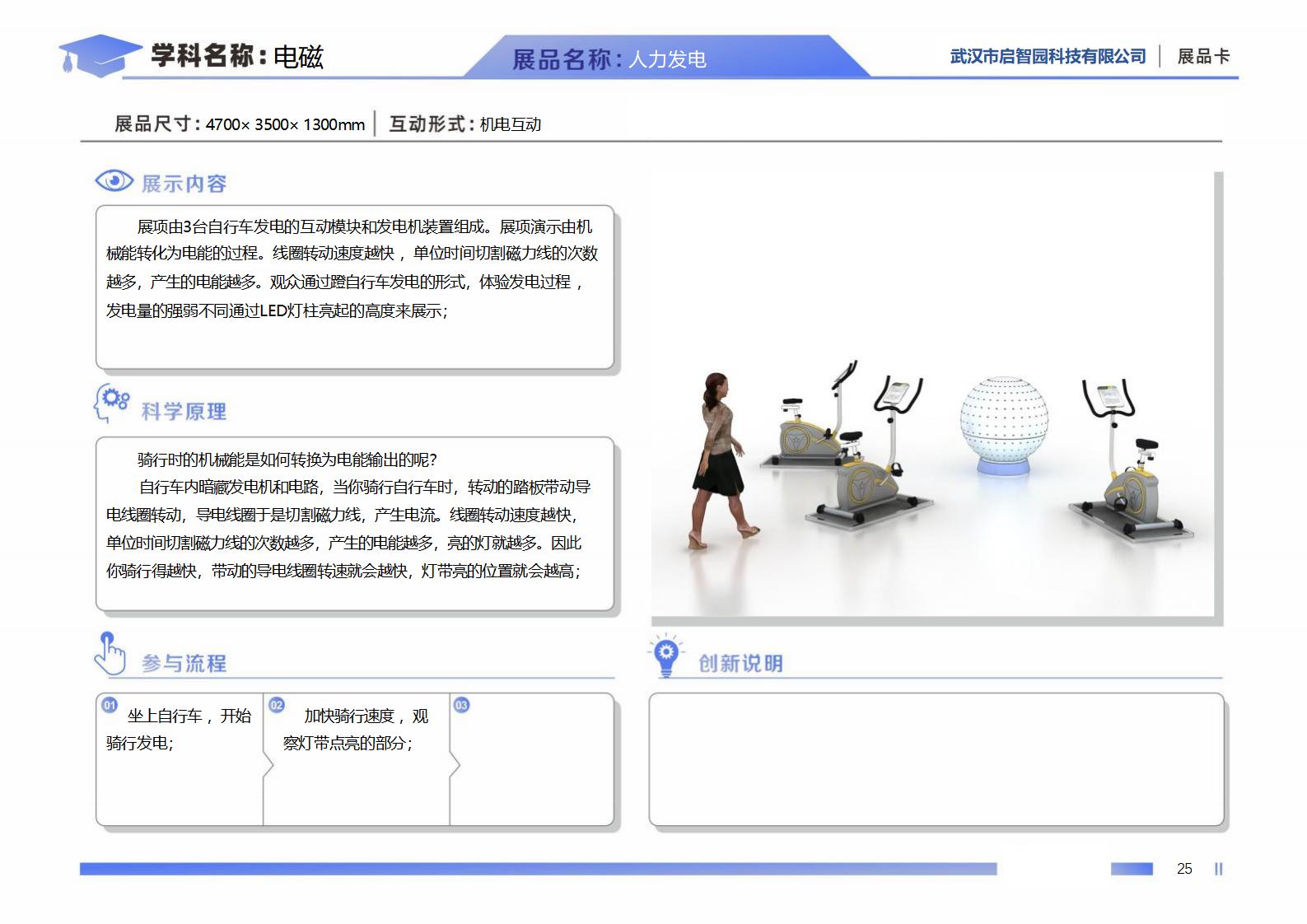Click step badge 01
Screen dimensions: 1307x924
(x=110, y=705)
